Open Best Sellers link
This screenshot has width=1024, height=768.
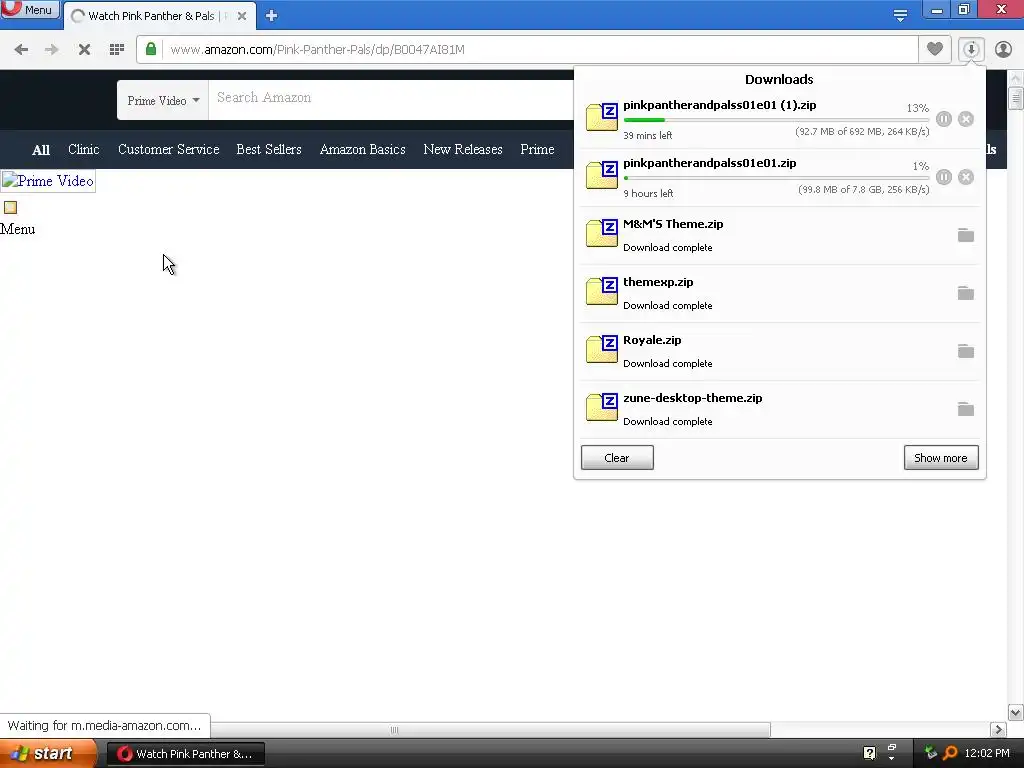[269, 150]
